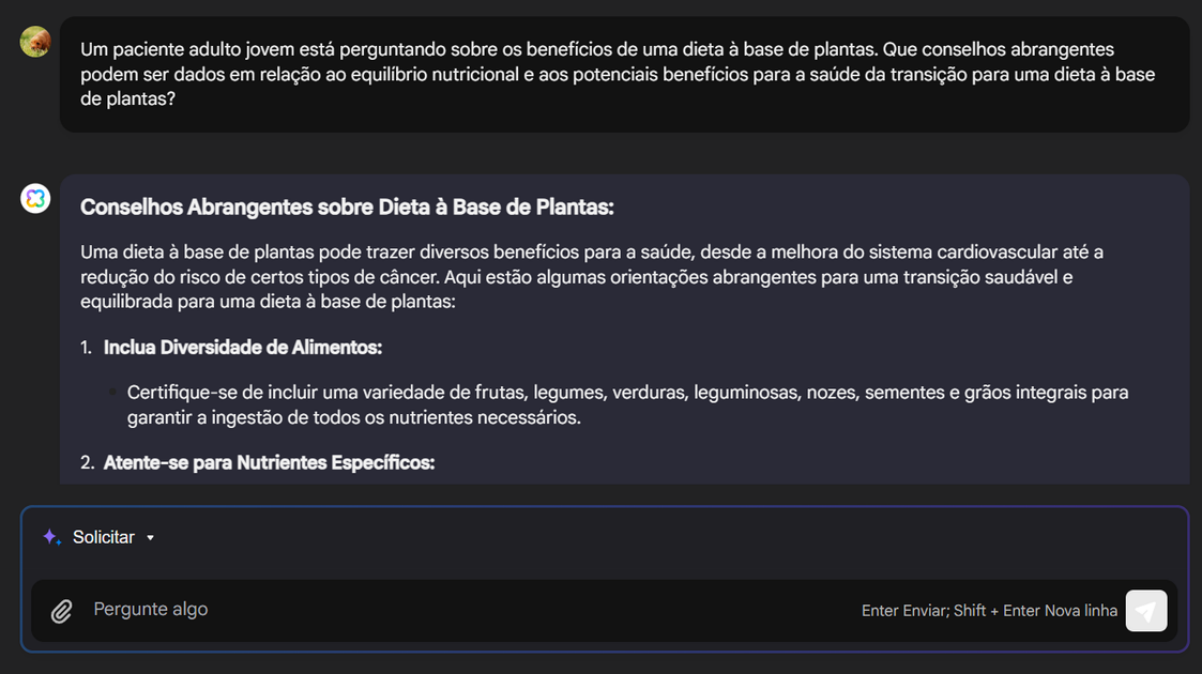Send the message with the paper-plane button
This screenshot has width=1202, height=674.
1146,610
